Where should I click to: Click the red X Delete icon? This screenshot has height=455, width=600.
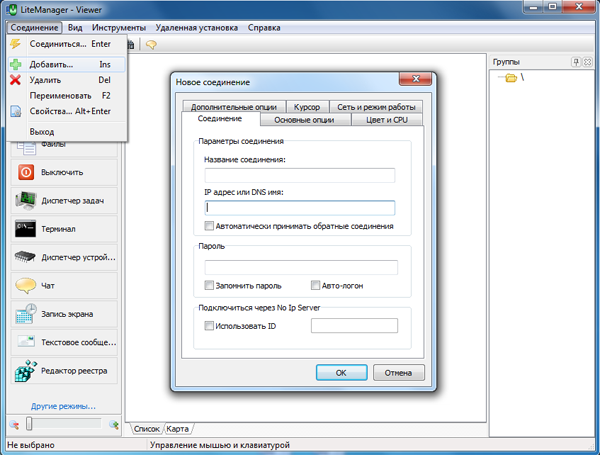pyautogui.click(x=15, y=80)
